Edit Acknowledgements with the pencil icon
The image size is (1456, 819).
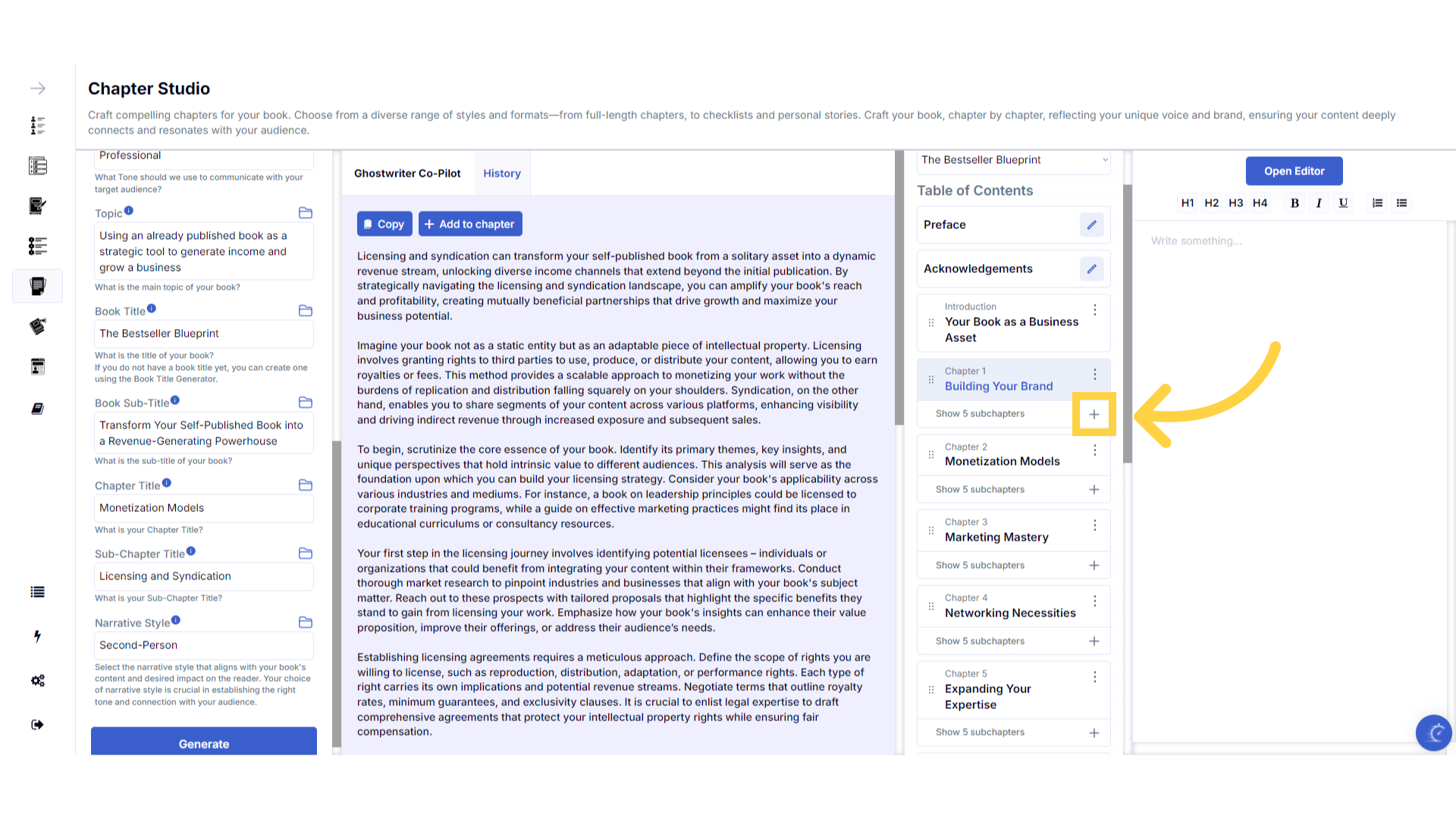[1092, 269]
